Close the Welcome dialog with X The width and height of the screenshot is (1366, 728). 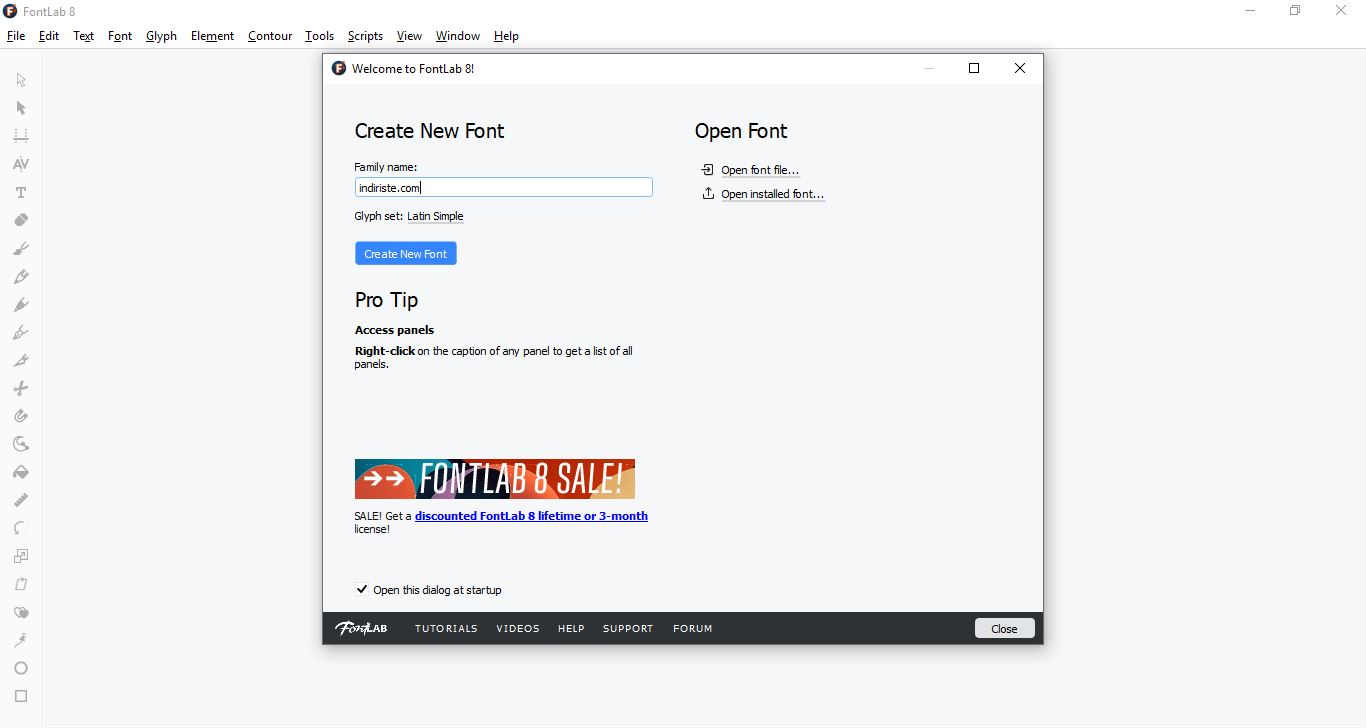click(x=1019, y=68)
